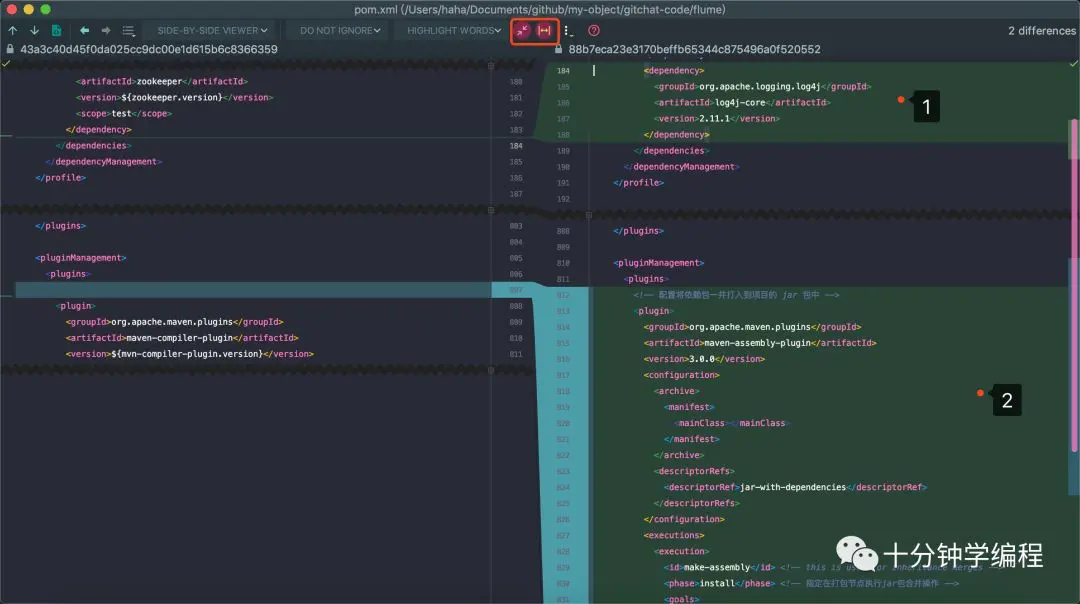Click right revision hash 88b7eca23e3170beffb65344c875496a0f520552
Image resolution: width=1080 pixels, height=604 pixels.
click(694, 50)
